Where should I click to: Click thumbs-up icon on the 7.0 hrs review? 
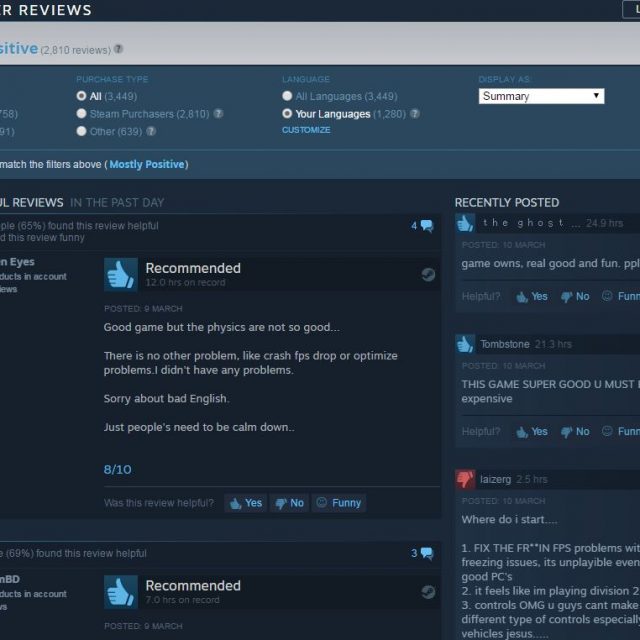tap(121, 592)
